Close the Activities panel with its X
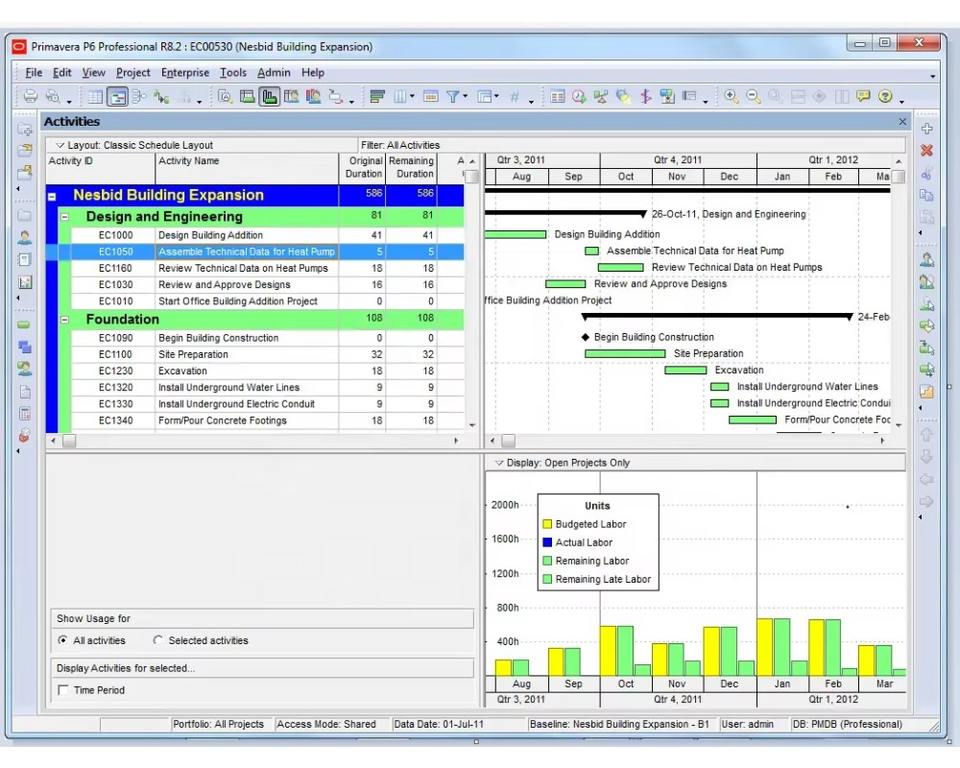The image size is (960, 768). 902,121
